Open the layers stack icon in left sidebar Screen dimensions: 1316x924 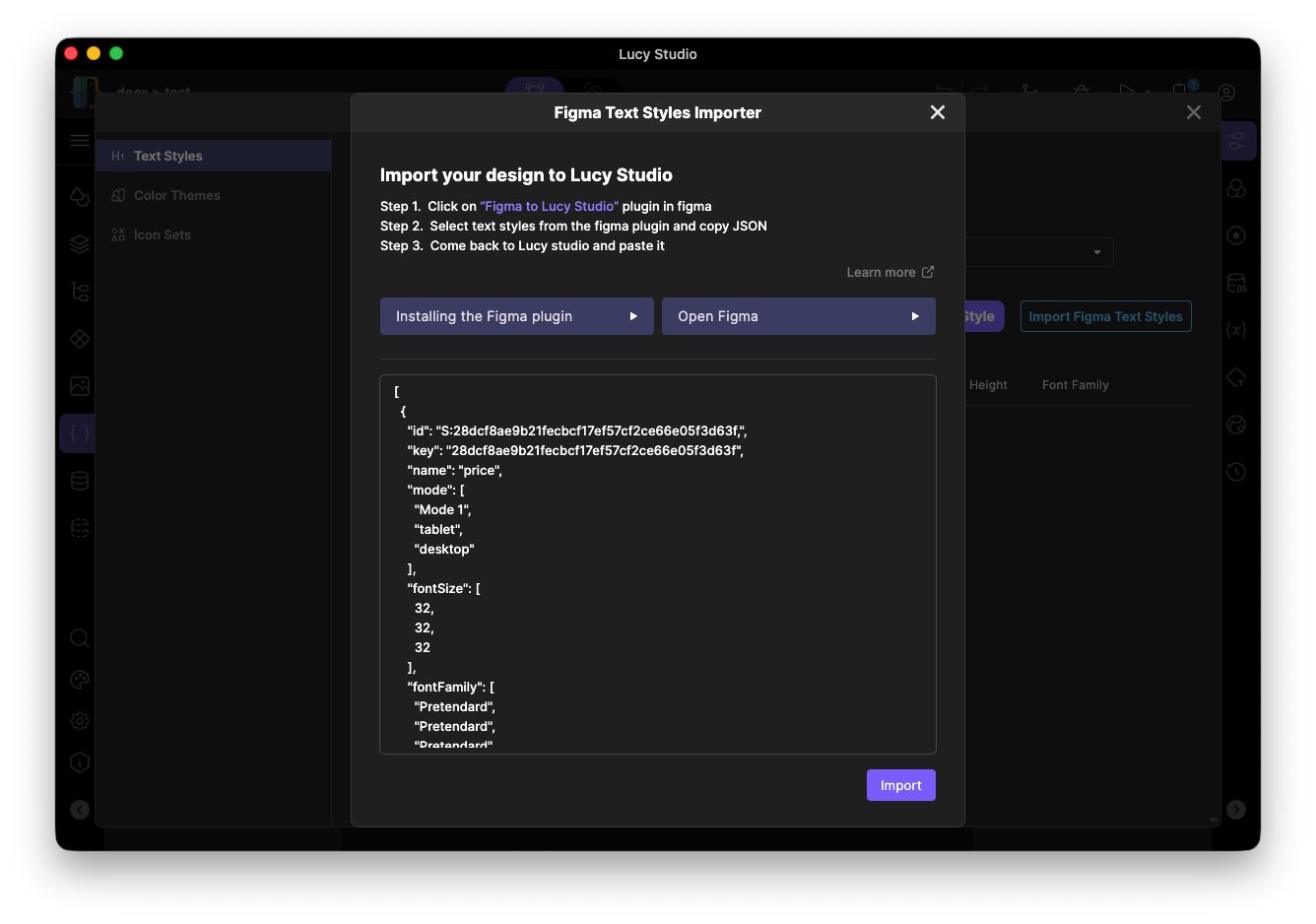[80, 244]
